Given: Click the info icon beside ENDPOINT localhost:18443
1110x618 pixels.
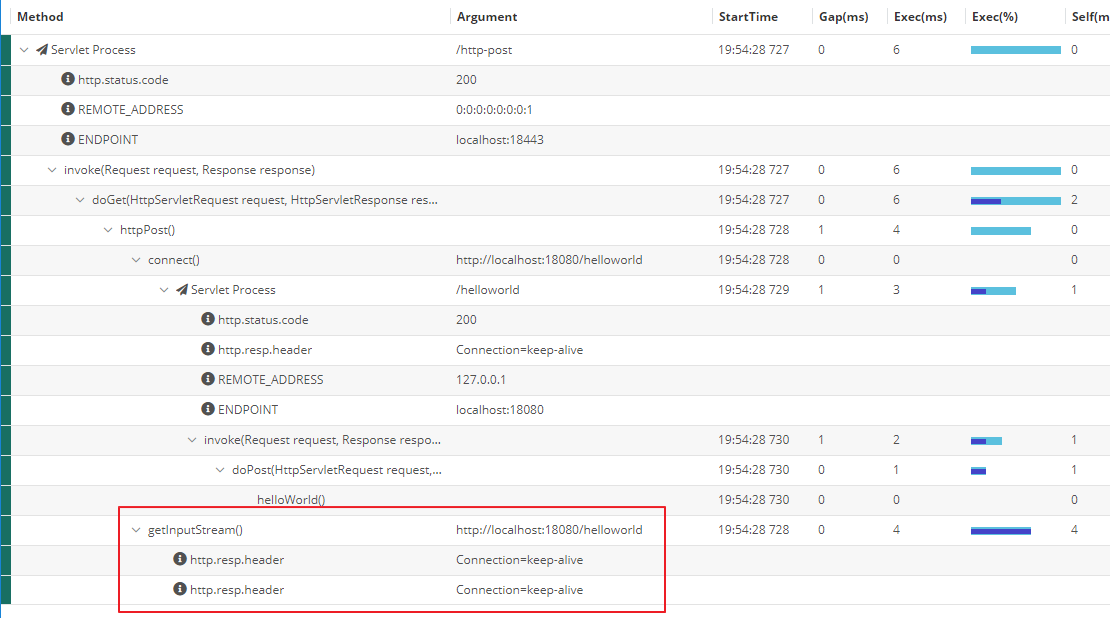Looking at the screenshot, I should (67, 139).
